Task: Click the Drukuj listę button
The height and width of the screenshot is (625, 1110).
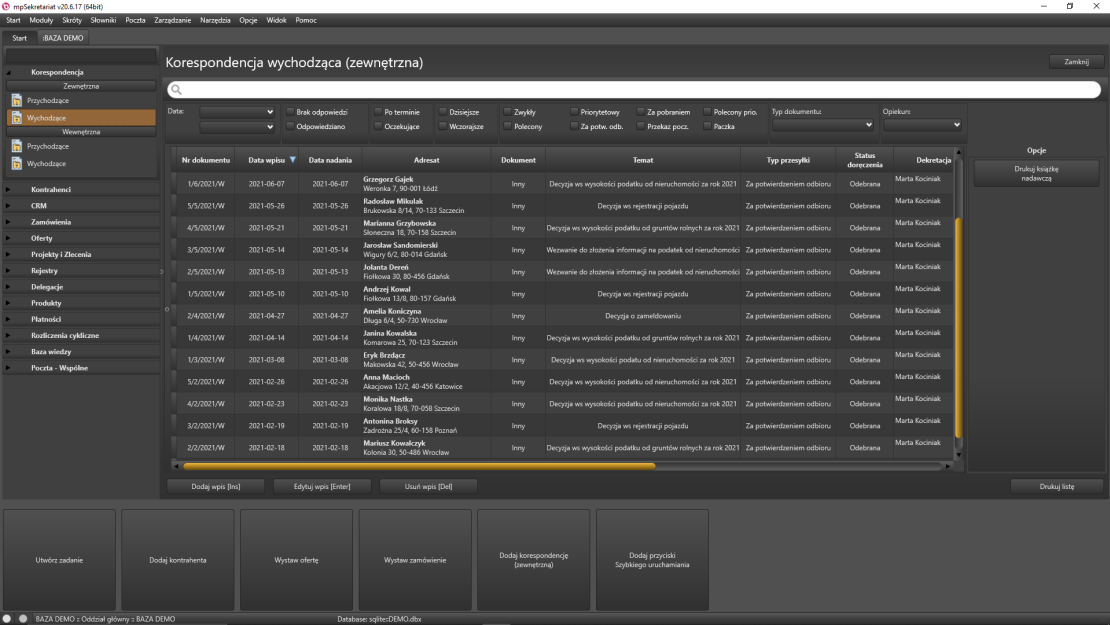Action: [1057, 486]
